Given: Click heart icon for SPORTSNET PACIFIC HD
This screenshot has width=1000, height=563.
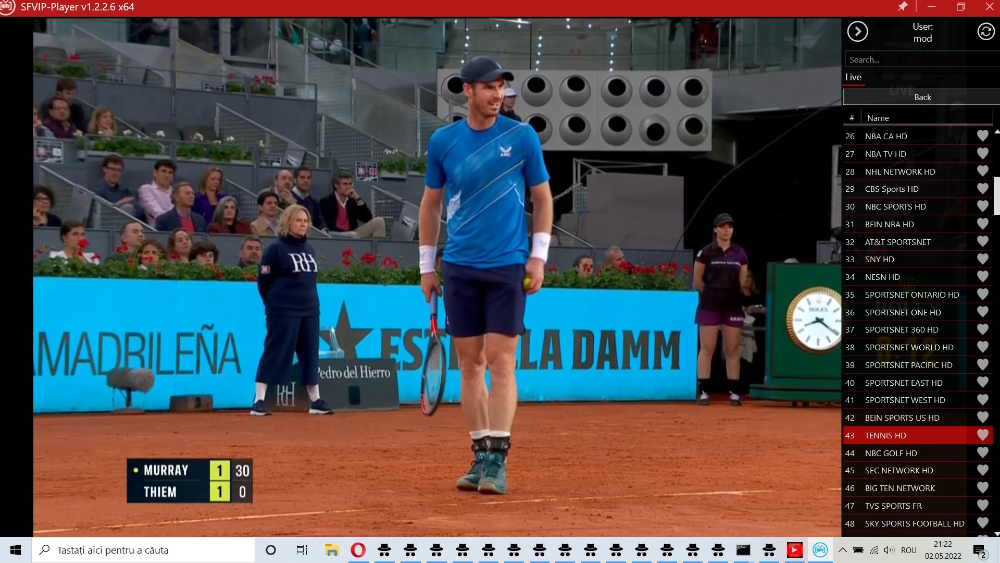Looking at the screenshot, I should click(982, 365).
